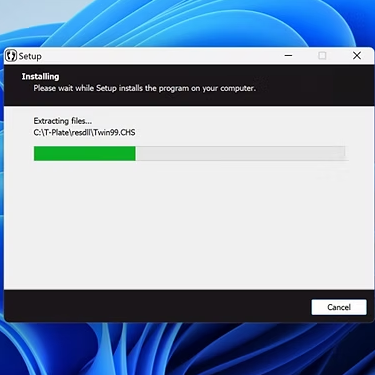Click the "Extracting files..." status text

(63, 121)
